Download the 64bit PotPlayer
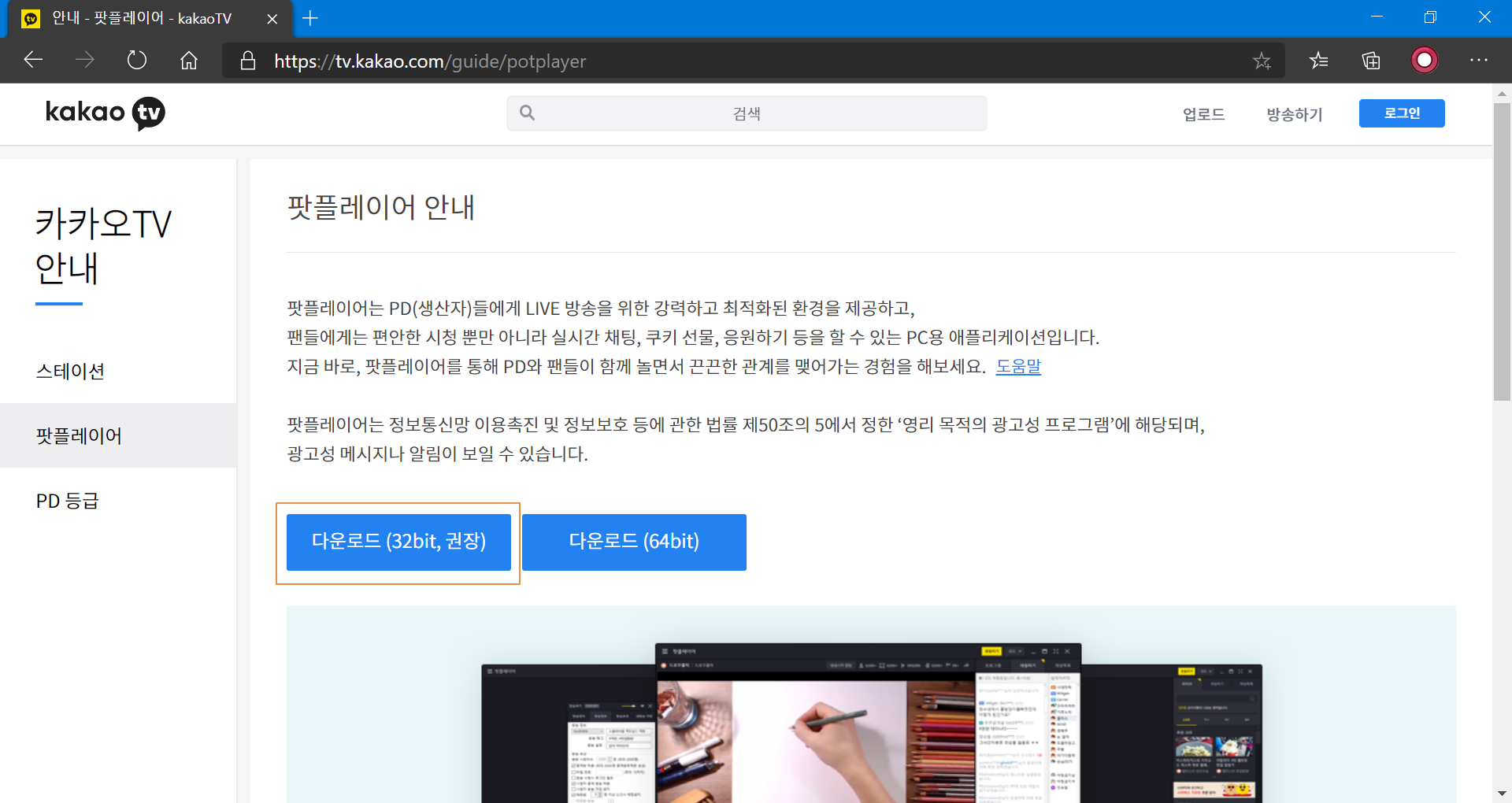This screenshot has width=1512, height=803. pyautogui.click(x=634, y=542)
